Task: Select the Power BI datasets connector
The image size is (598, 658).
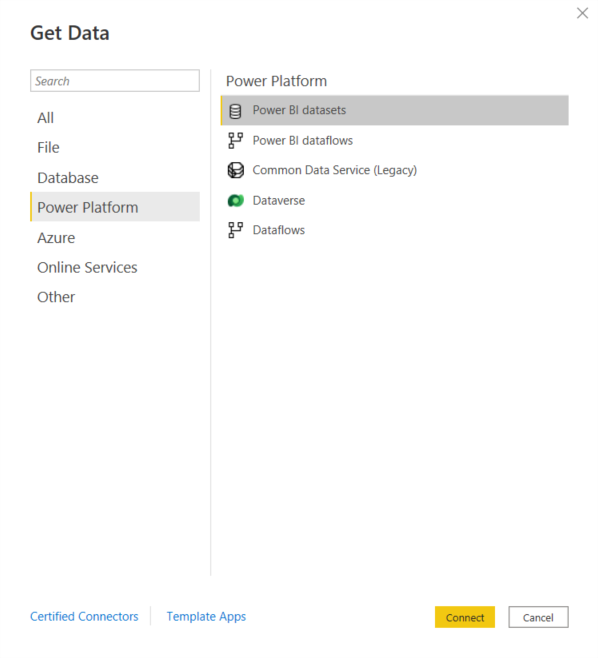Action: click(x=394, y=110)
